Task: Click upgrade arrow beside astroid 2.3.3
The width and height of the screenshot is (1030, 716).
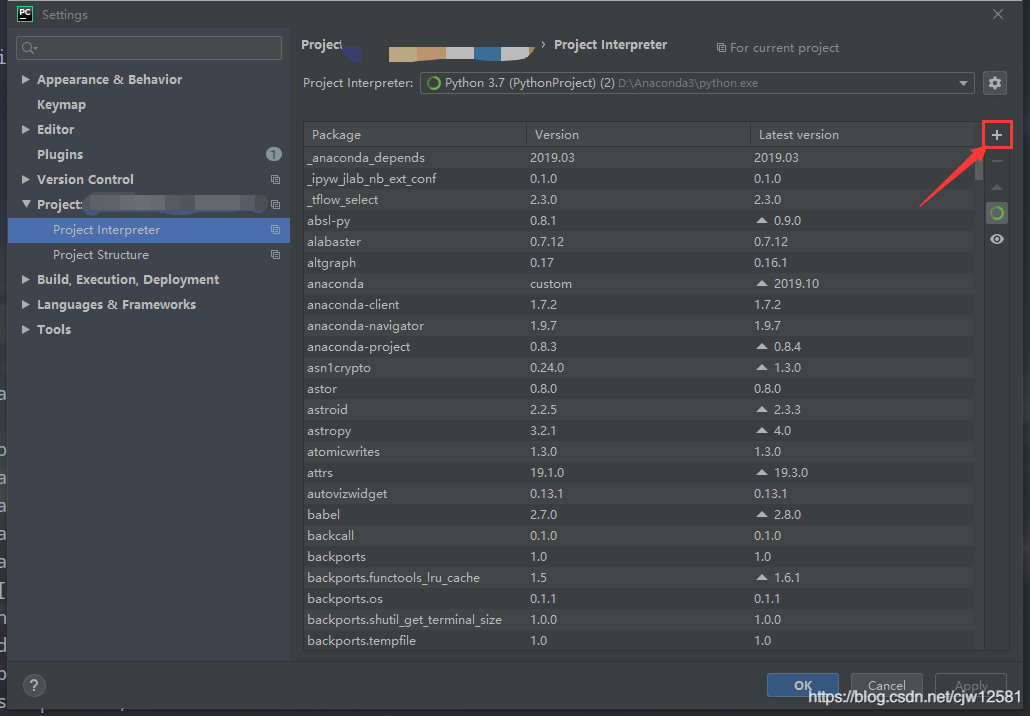Action: pyautogui.click(x=762, y=409)
